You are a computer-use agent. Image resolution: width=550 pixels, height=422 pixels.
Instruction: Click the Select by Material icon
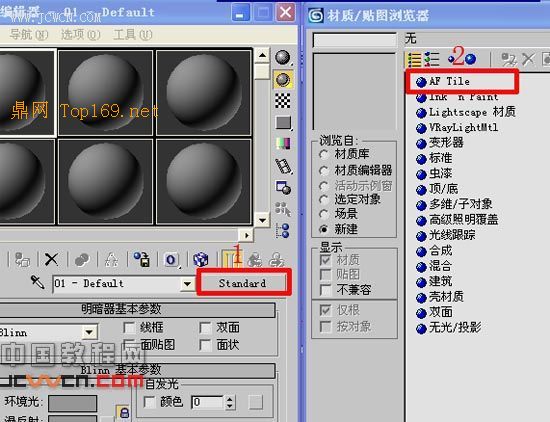[x=283, y=209]
